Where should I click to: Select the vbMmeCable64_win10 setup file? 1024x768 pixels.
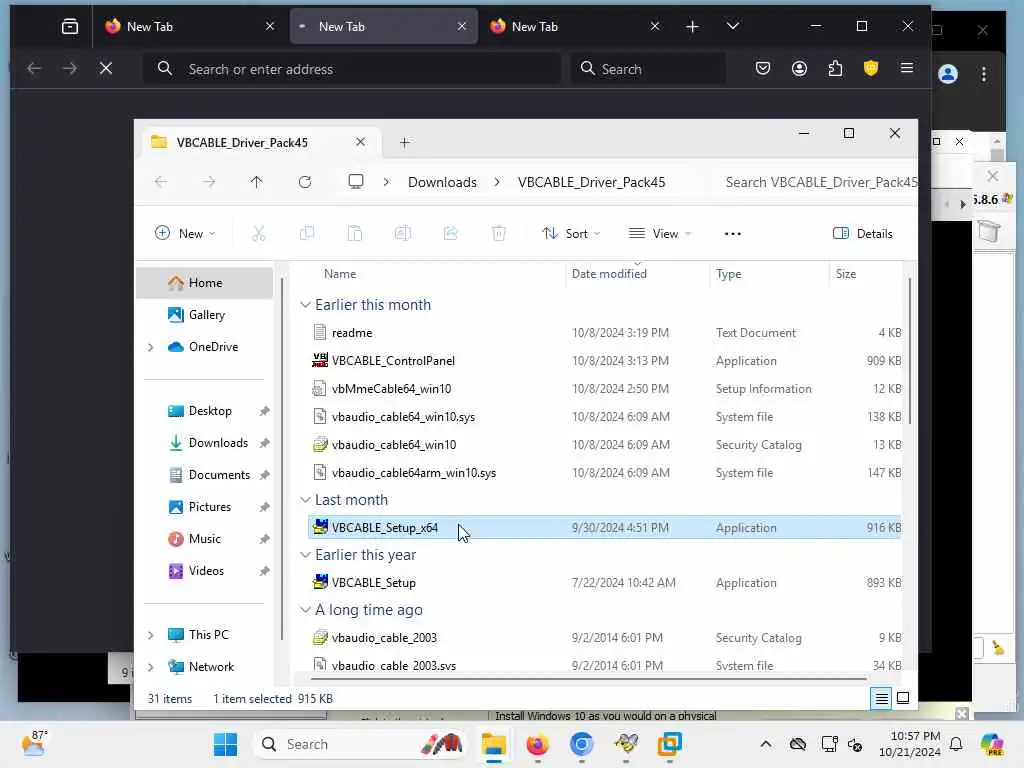point(604,389)
